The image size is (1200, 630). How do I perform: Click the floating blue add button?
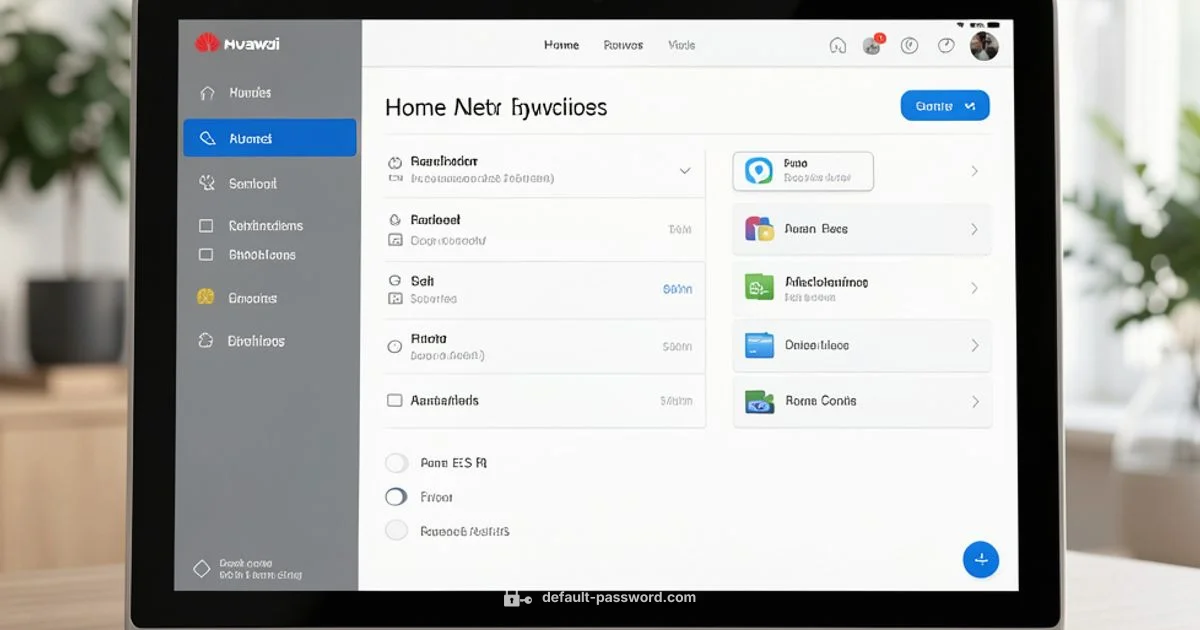point(980,559)
